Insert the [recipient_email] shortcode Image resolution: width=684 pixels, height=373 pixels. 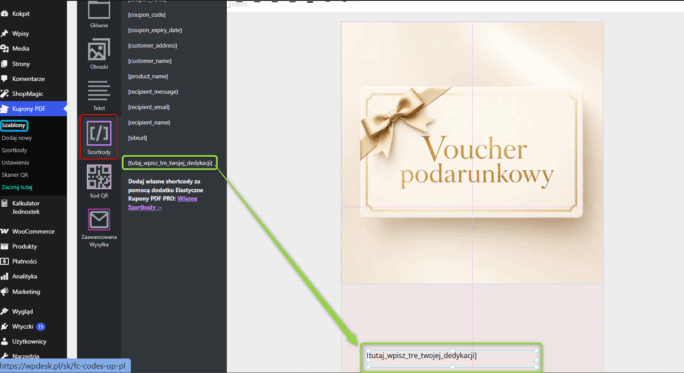(149, 107)
